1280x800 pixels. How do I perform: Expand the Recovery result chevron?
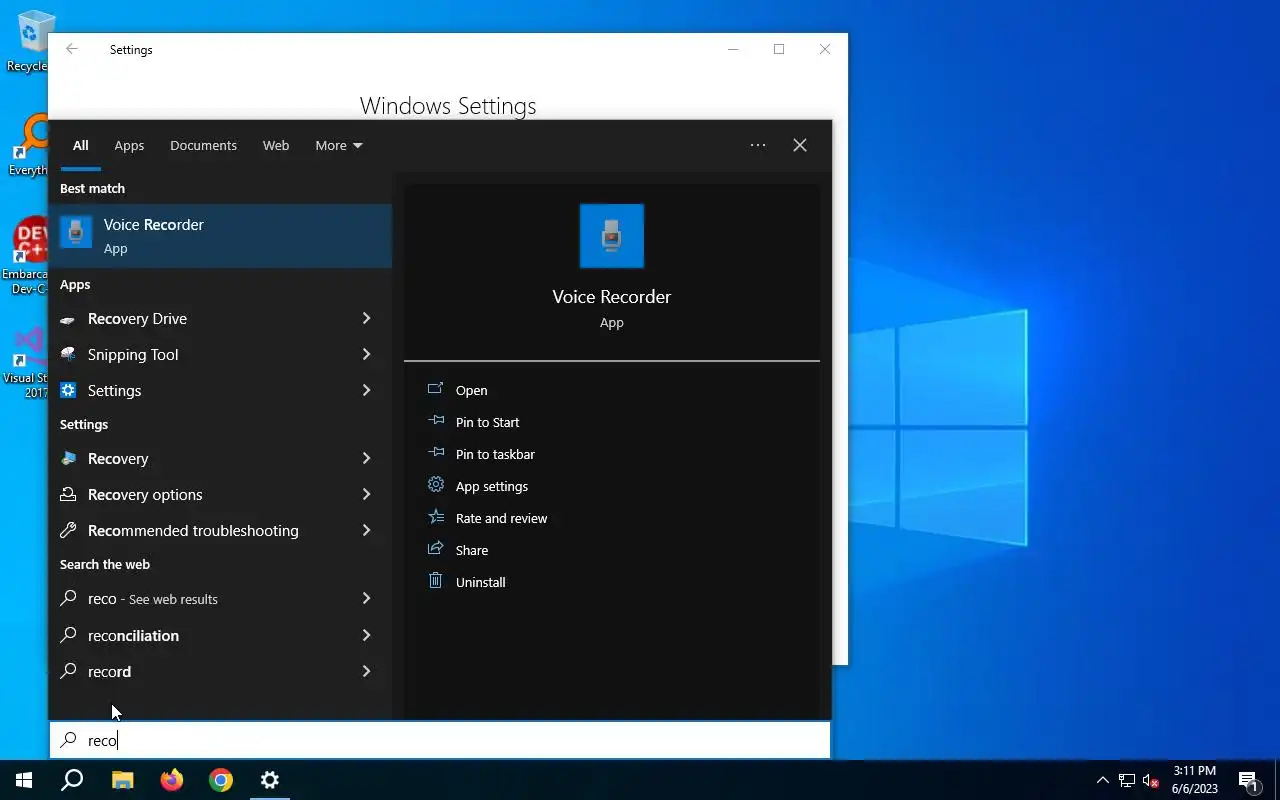(366, 458)
